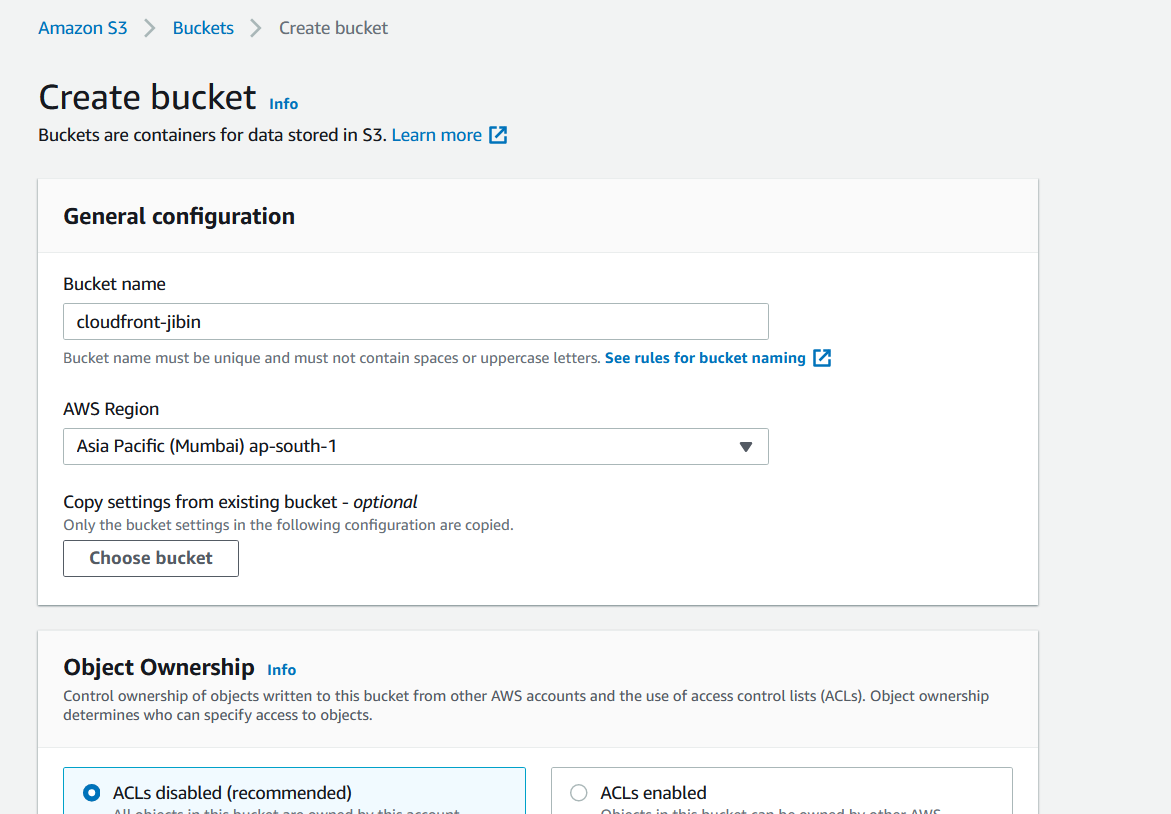The width and height of the screenshot is (1171, 814).
Task: Expand the region list showing Mumbai ap-south-1
Action: (415, 446)
